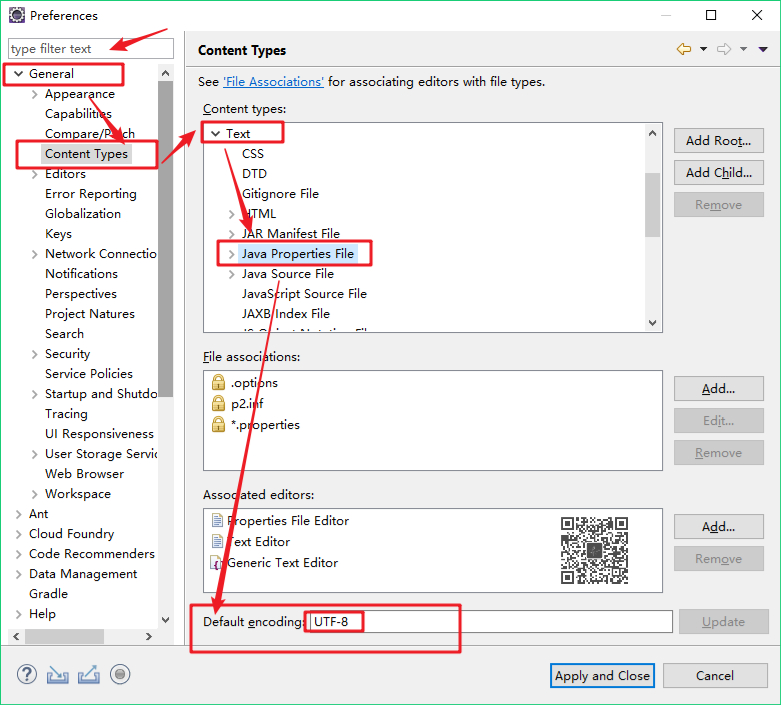This screenshot has width=781, height=705.
Task: Open the Back history dropdown arrow
Action: pos(703,49)
